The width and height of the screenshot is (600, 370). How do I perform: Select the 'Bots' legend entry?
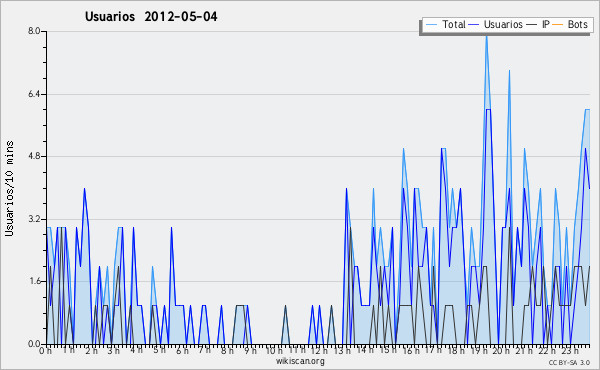[x=577, y=24]
